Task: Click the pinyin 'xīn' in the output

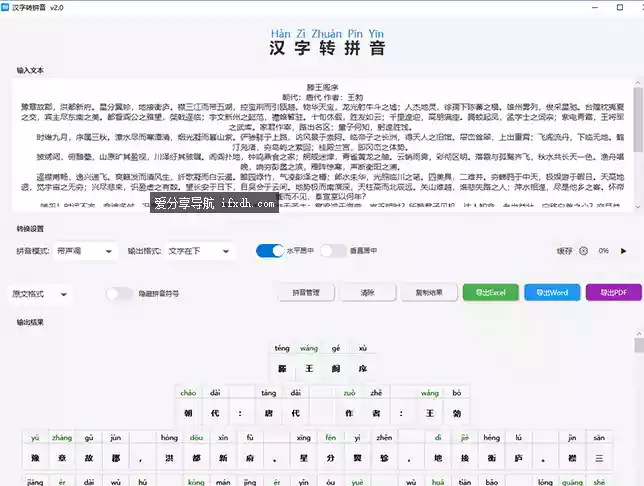Action: 223,438
